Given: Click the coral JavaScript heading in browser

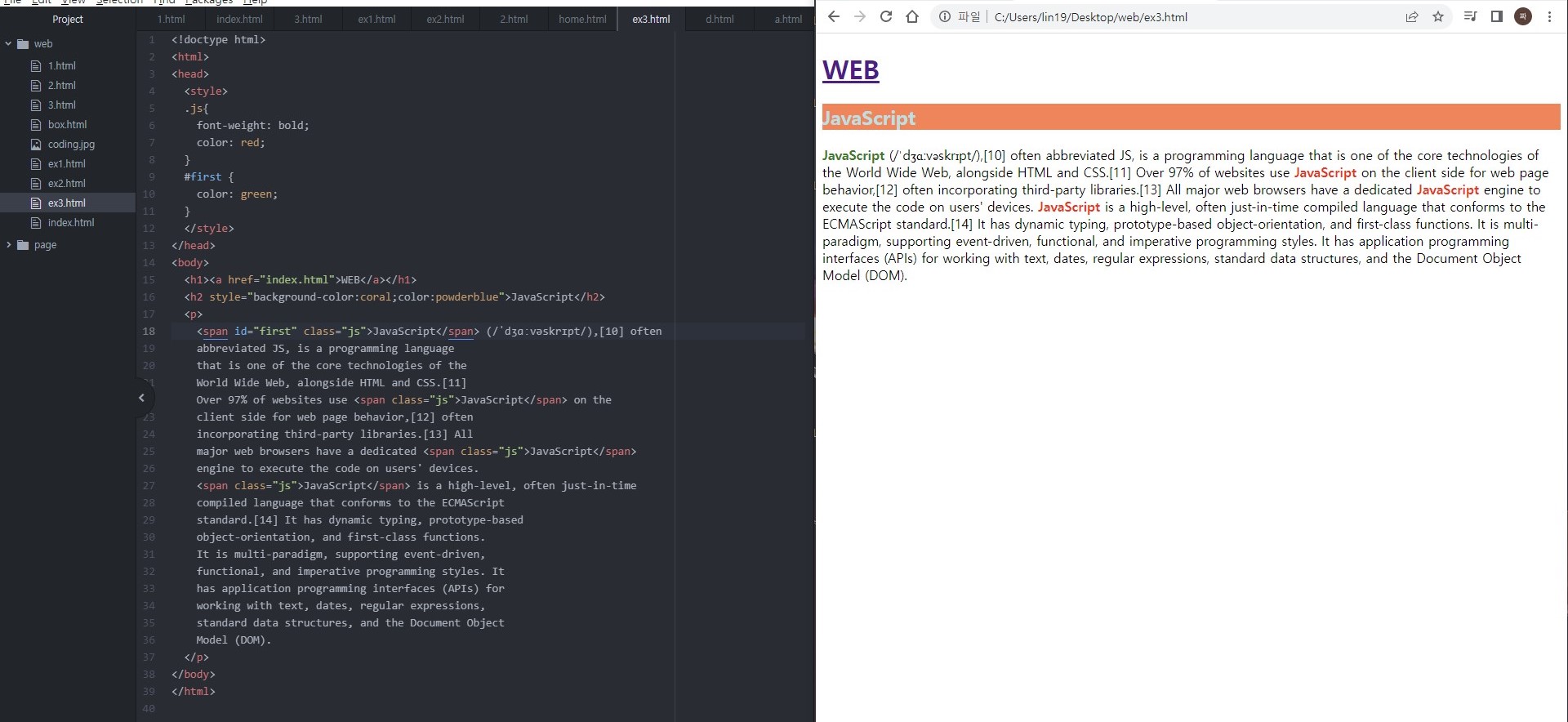Looking at the screenshot, I should click(x=1191, y=118).
